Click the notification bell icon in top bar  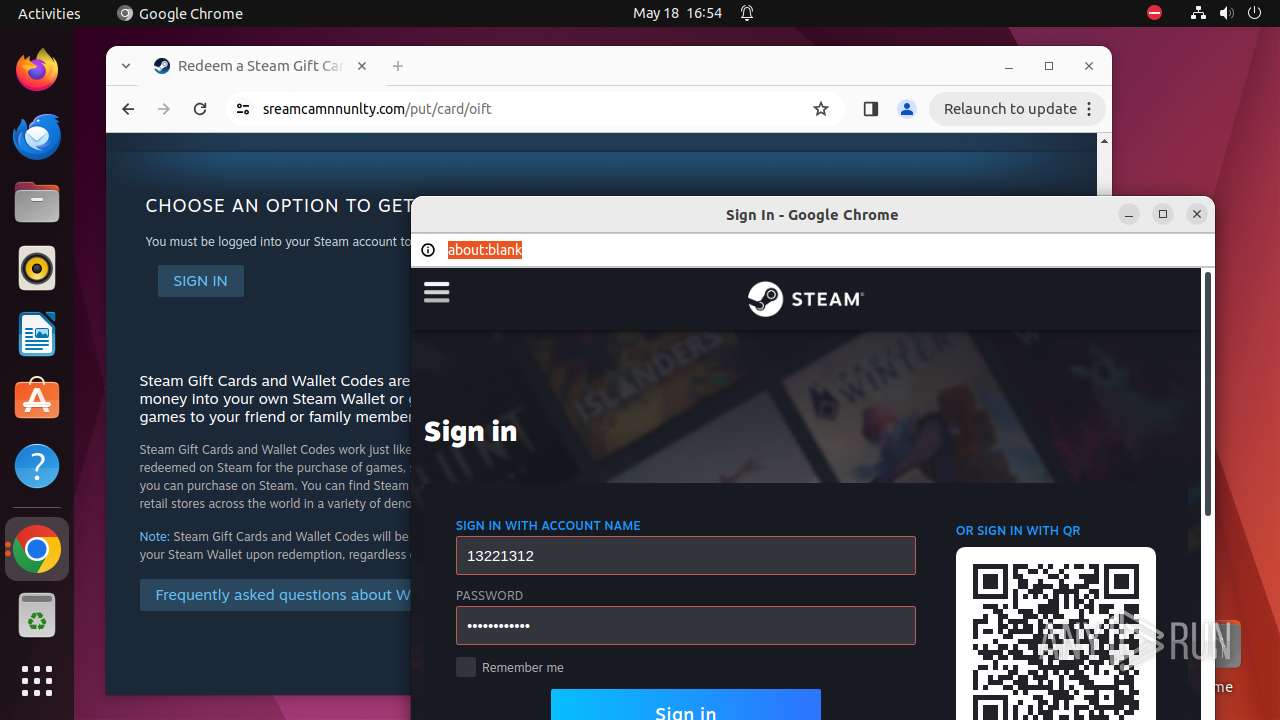click(747, 13)
